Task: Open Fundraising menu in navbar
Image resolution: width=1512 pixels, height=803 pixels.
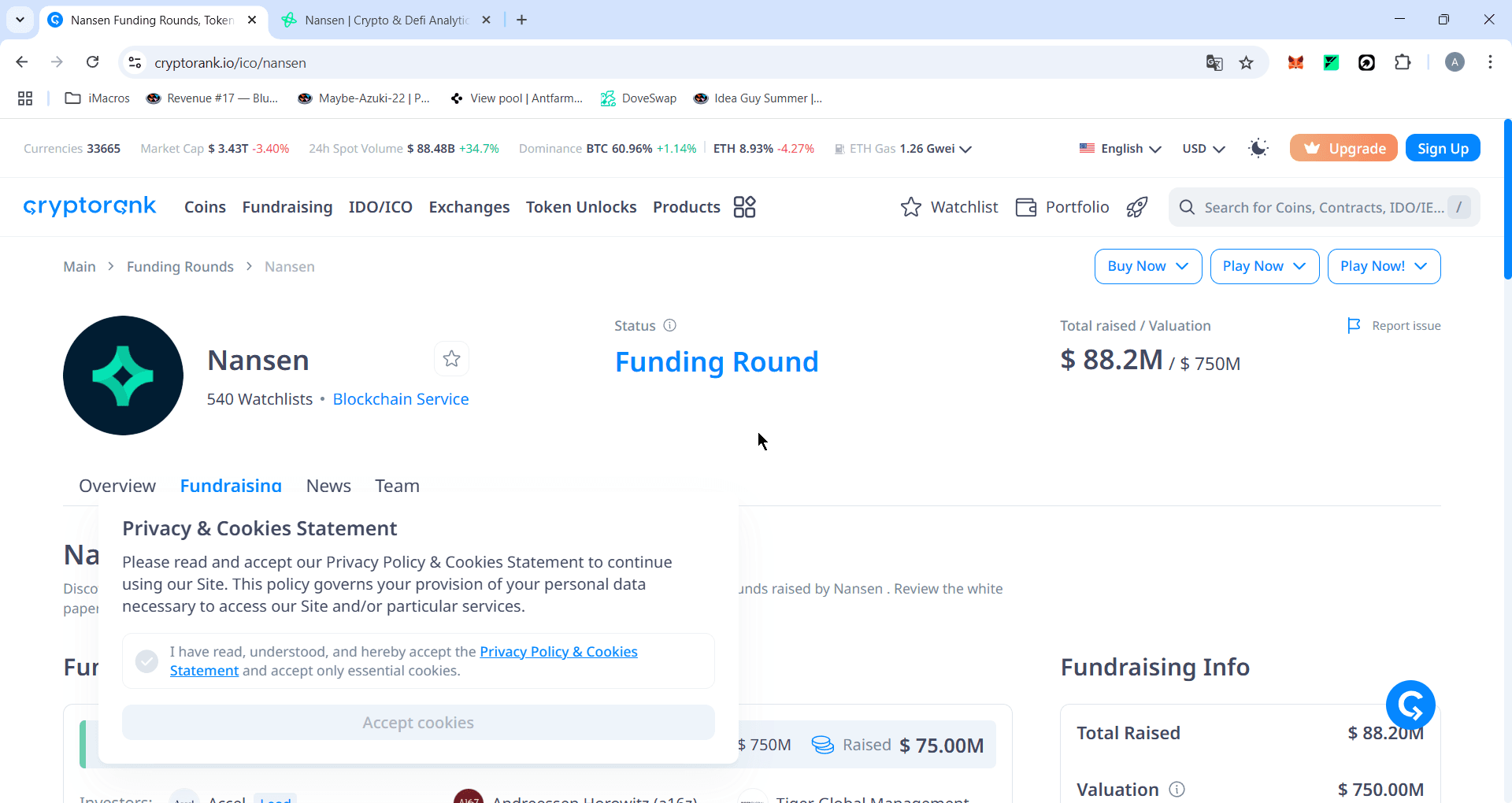Action: (x=287, y=207)
